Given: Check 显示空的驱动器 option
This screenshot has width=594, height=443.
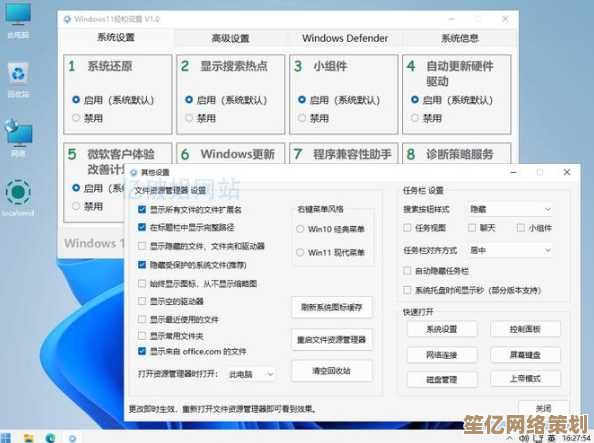Looking at the screenshot, I should coord(142,301).
